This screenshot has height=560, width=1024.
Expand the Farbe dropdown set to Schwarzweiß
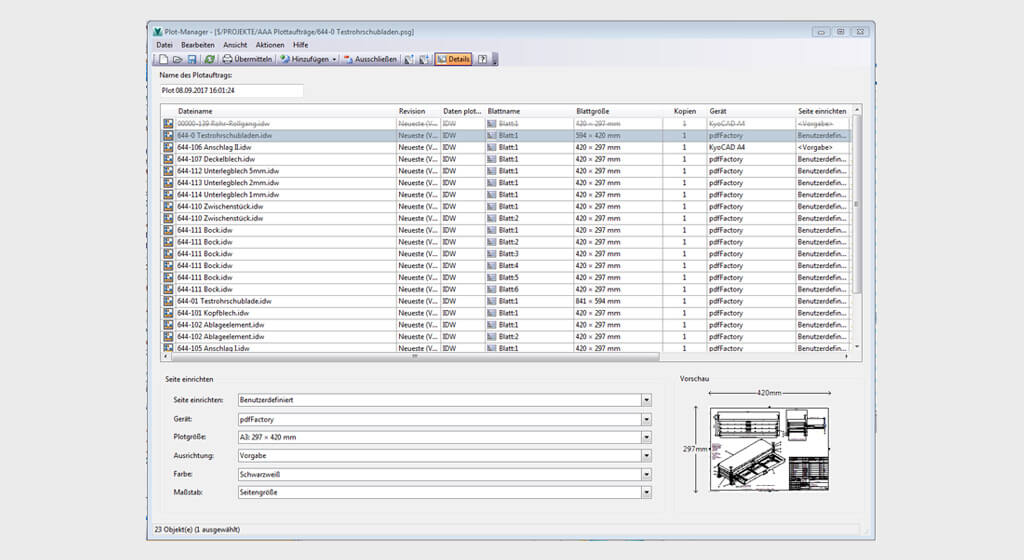coord(646,475)
